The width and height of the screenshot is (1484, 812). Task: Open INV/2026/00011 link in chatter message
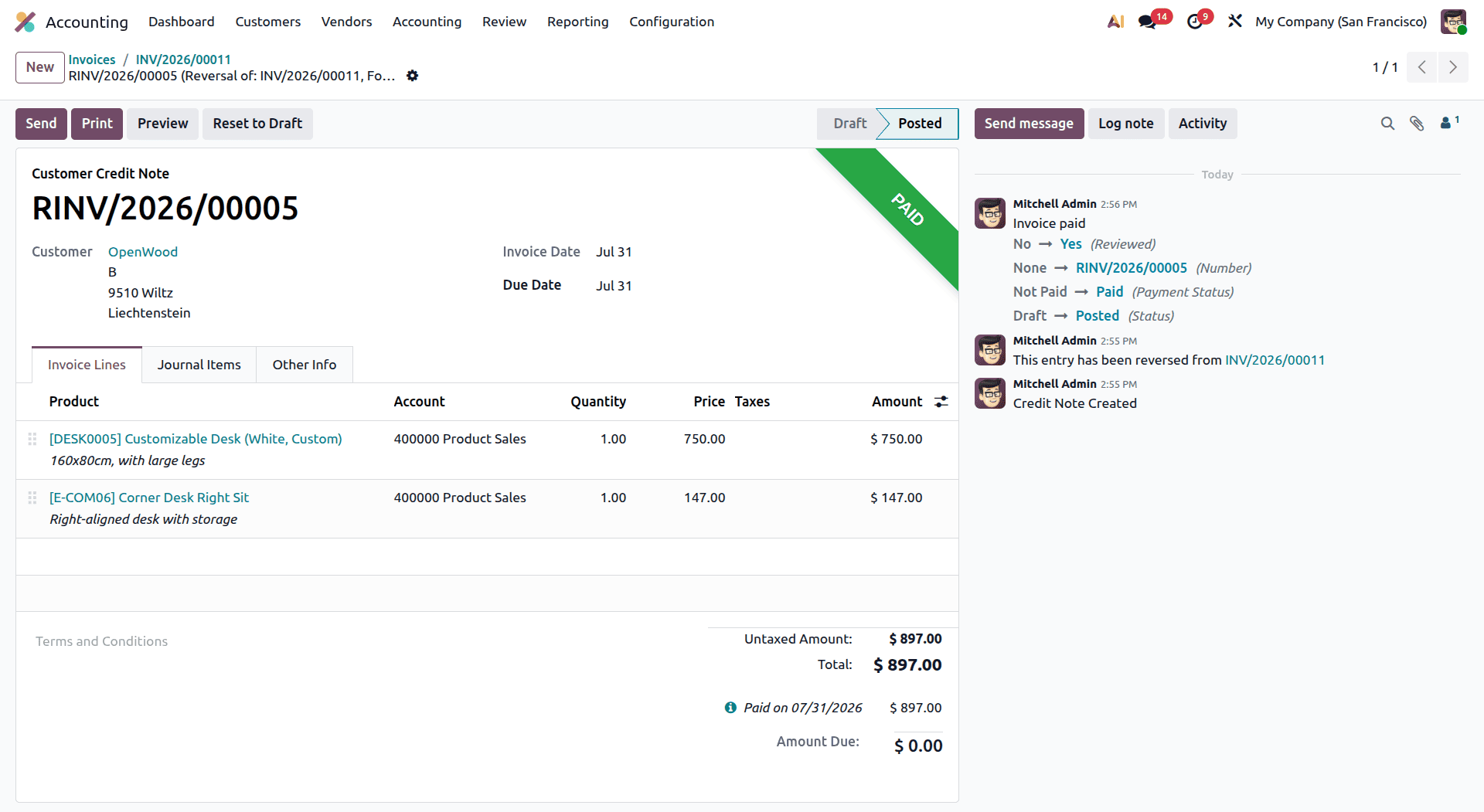point(1275,360)
